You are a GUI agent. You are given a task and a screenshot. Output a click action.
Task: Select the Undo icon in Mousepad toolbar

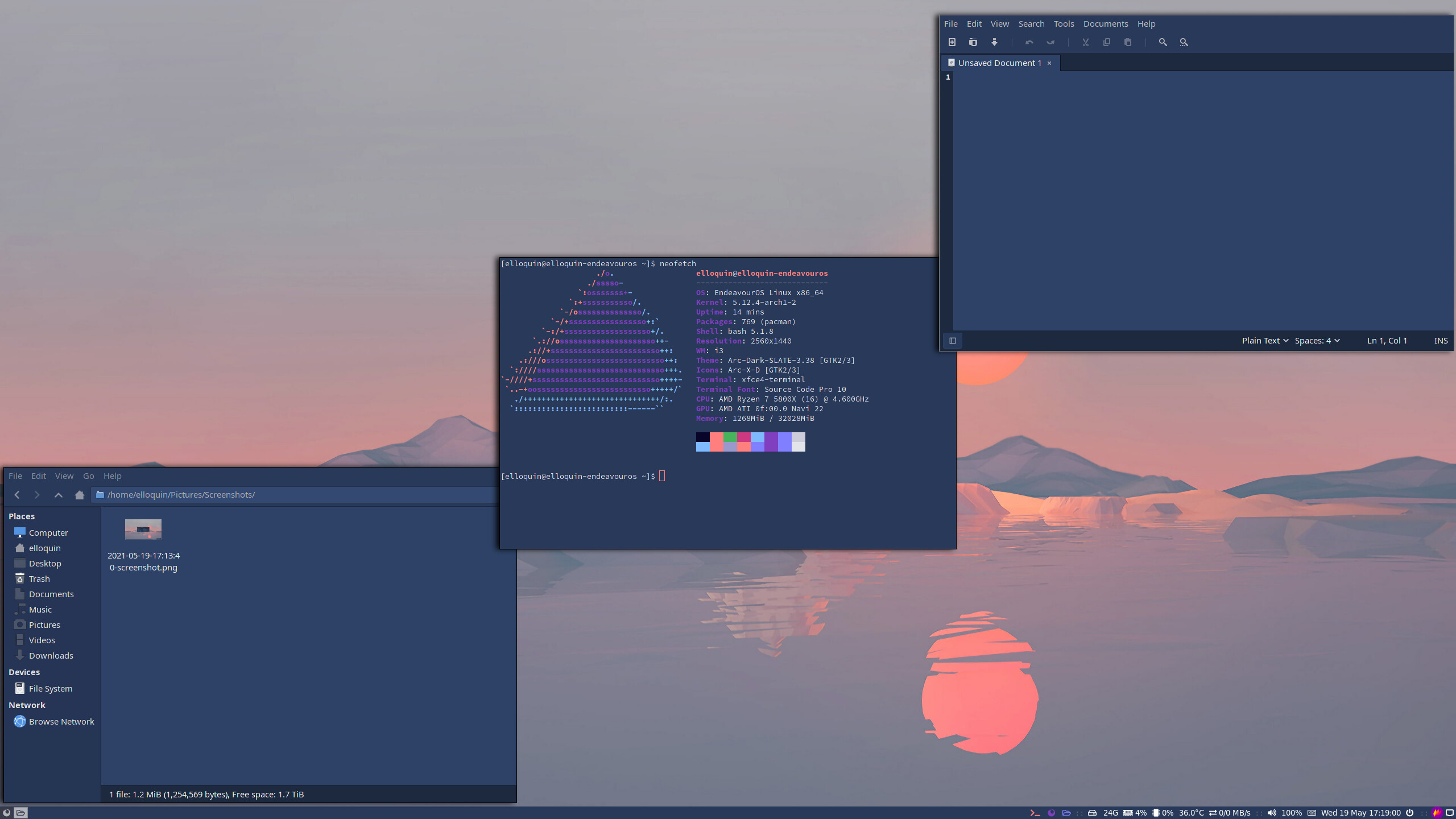click(1029, 42)
